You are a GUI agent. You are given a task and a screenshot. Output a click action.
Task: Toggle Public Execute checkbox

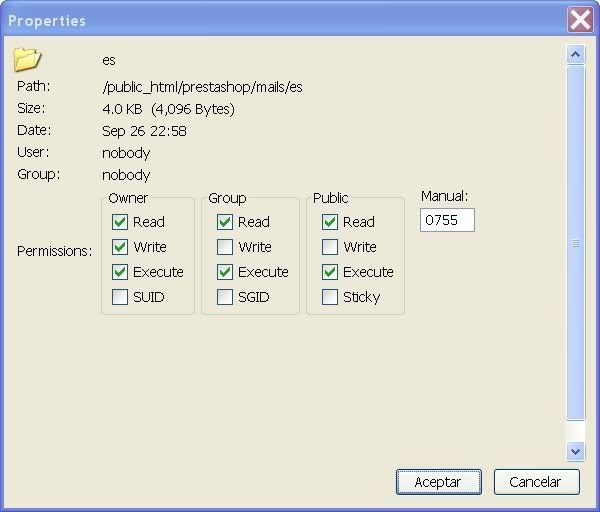330,272
